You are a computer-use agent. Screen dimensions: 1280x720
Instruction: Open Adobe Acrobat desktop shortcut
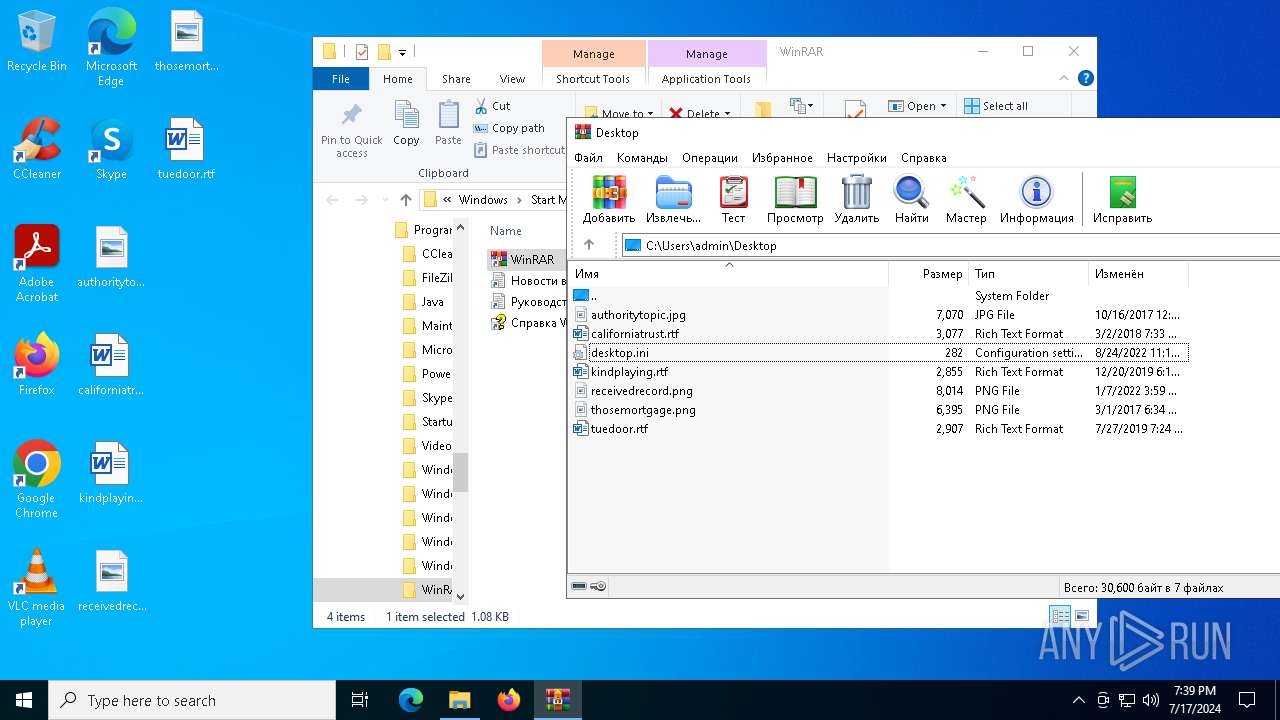click(37, 264)
